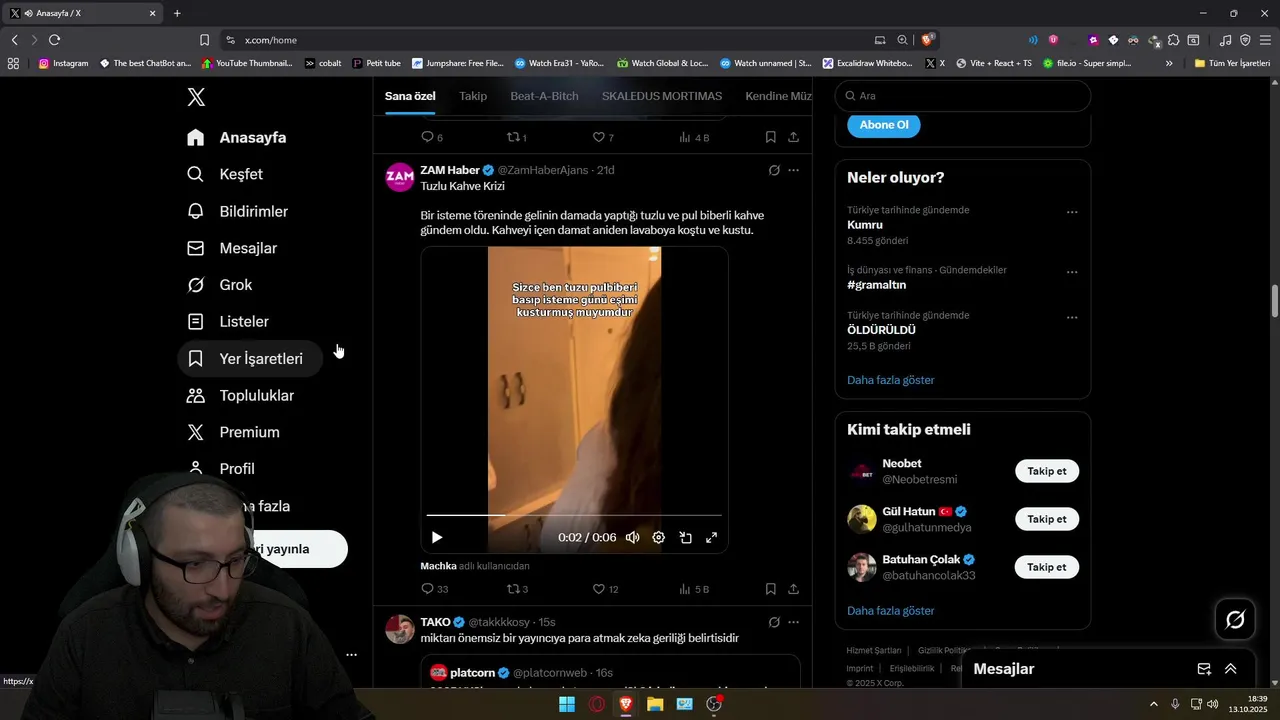This screenshot has height=720, width=1280.
Task: Open File Explorer from taskbar
Action: [x=655, y=704]
